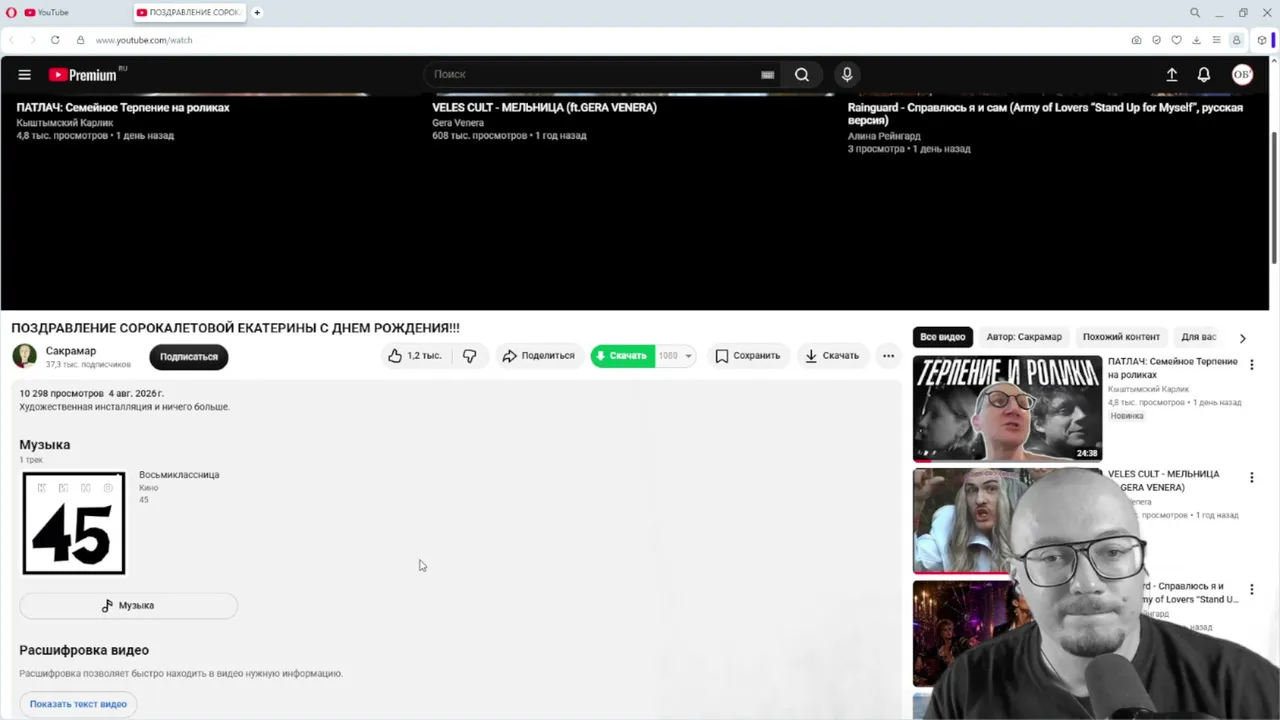Open the 45 album cover thumbnail
1280x720 pixels.
pos(74,523)
